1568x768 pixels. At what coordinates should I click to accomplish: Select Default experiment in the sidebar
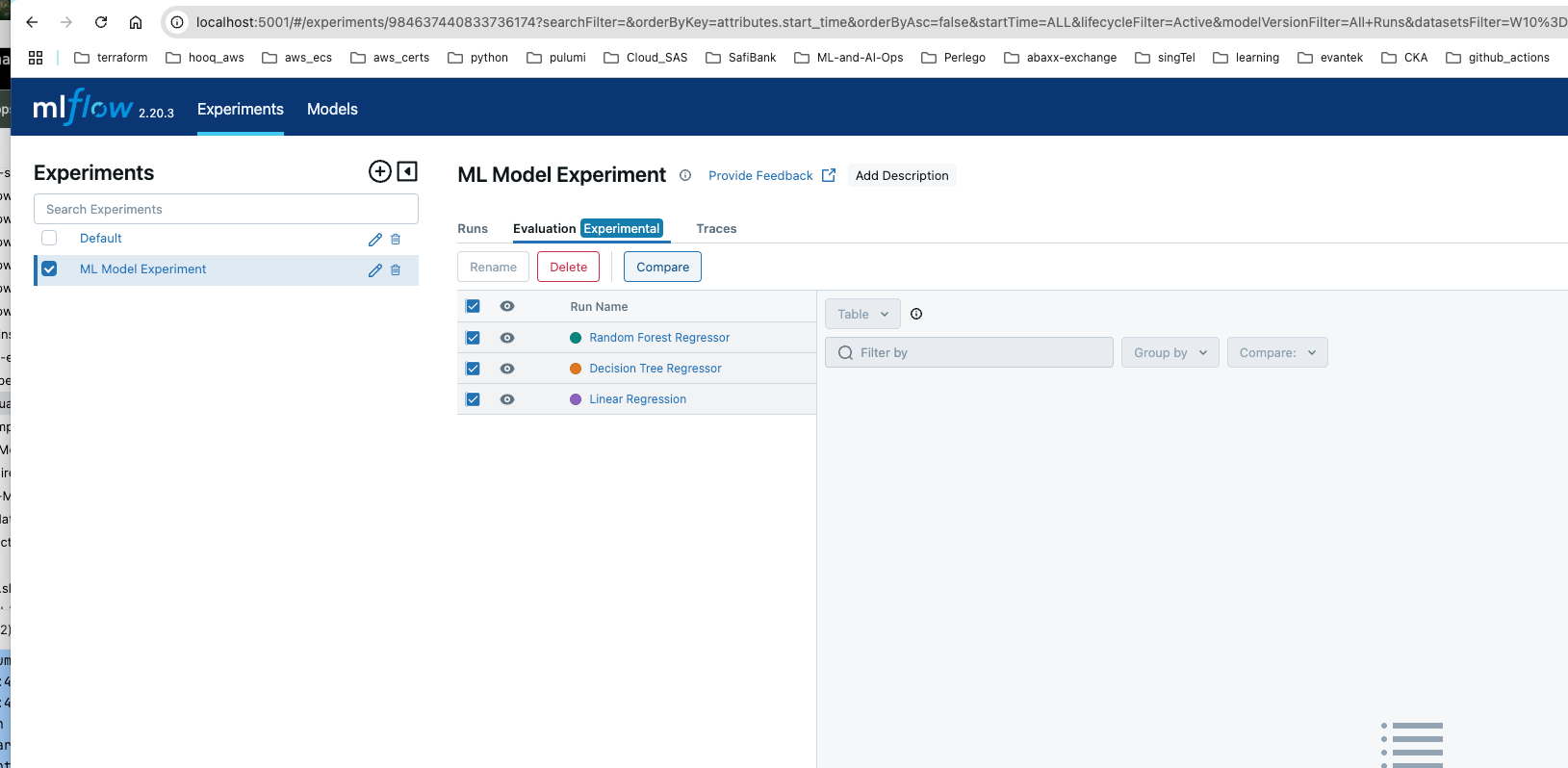click(100, 238)
